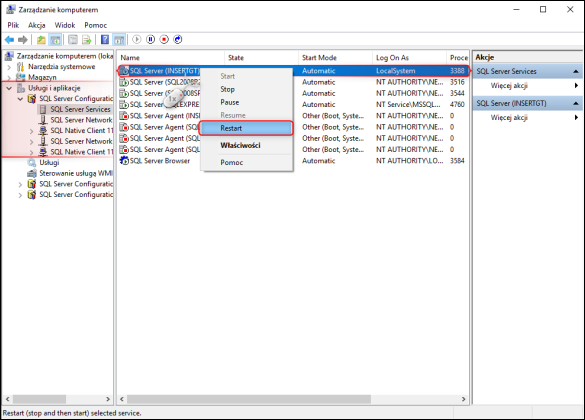Viewport: 585px width, 420px height.
Task: Click the Sterowanie usługą WMI icon
Action: pyautogui.click(x=32, y=173)
